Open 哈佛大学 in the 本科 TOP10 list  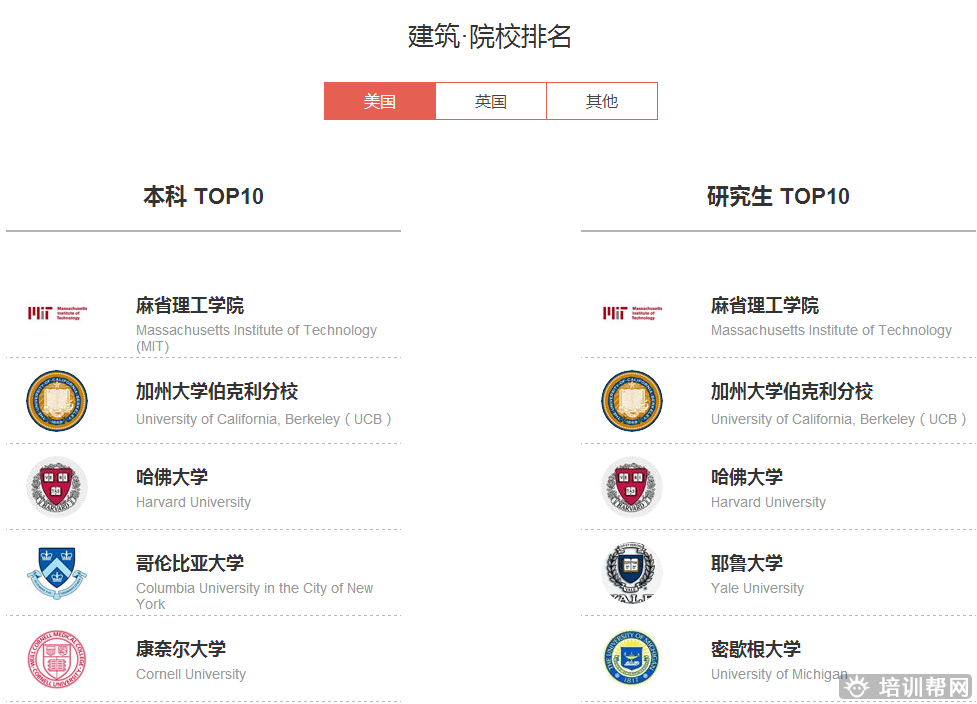(x=172, y=477)
